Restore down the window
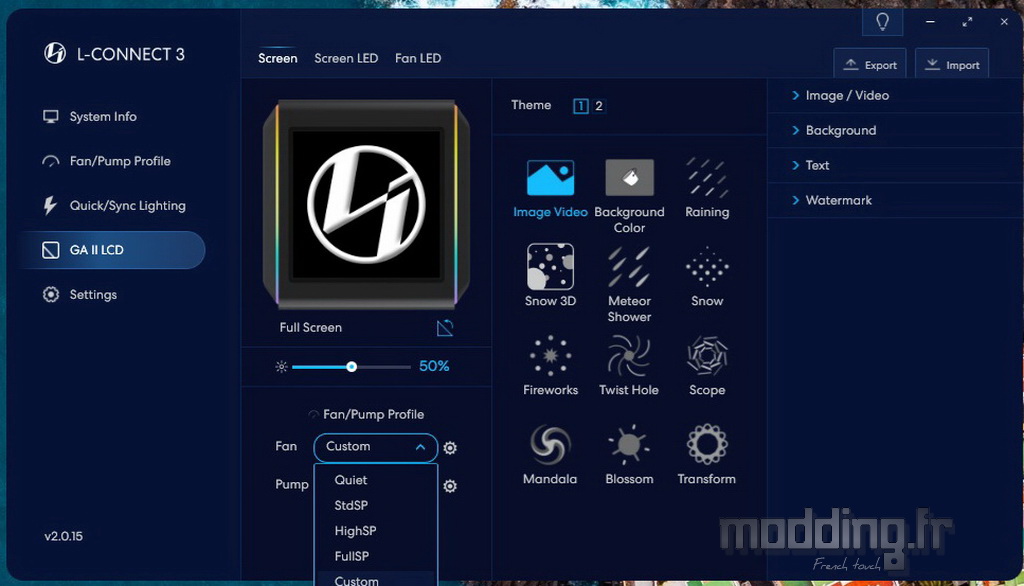Image resolution: width=1024 pixels, height=586 pixels. (967, 22)
